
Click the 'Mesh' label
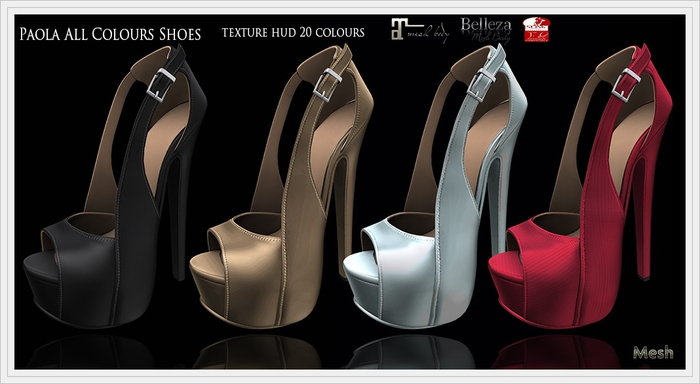(x=653, y=352)
